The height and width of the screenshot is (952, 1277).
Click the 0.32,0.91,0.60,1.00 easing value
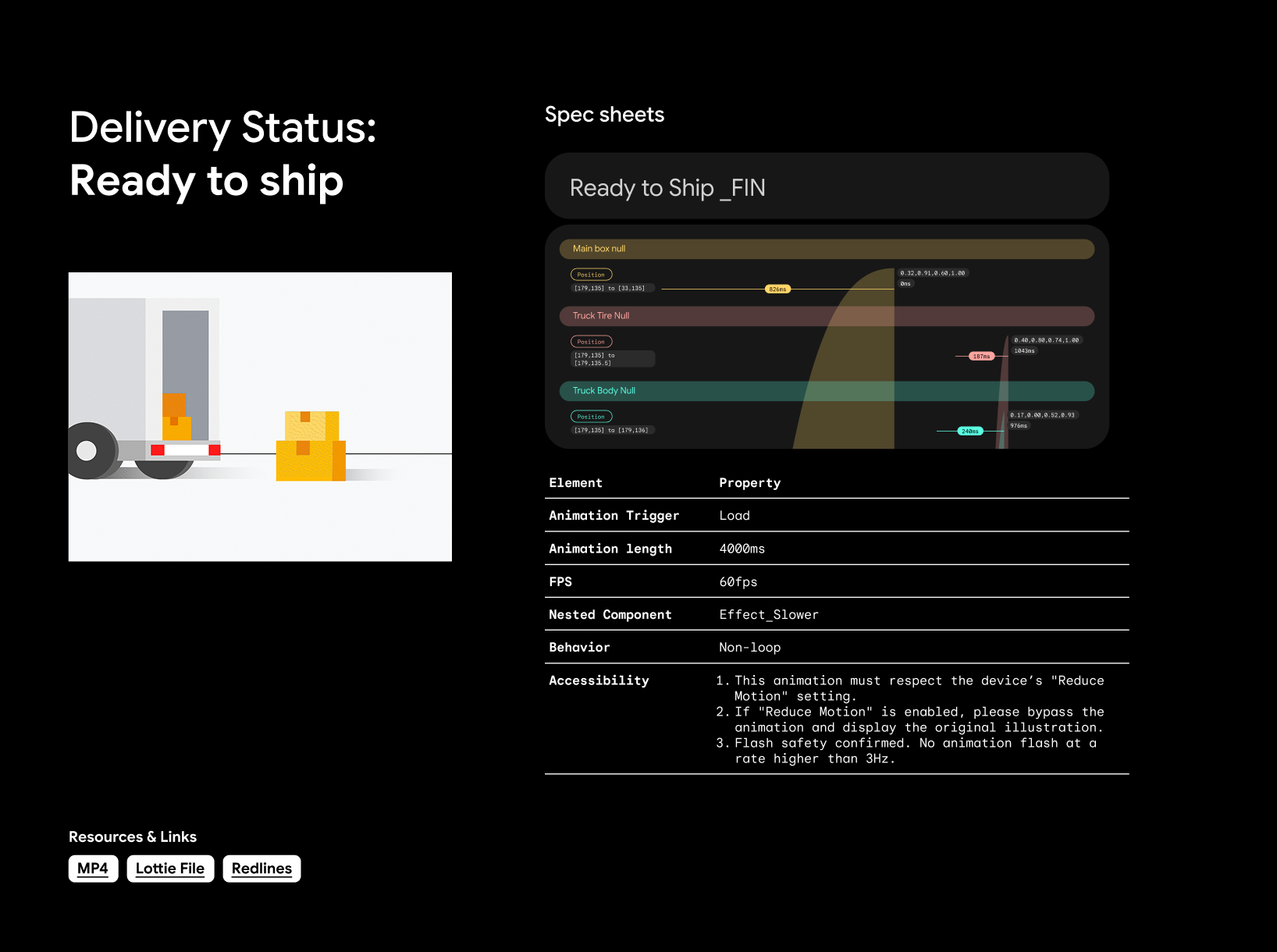[x=933, y=273]
